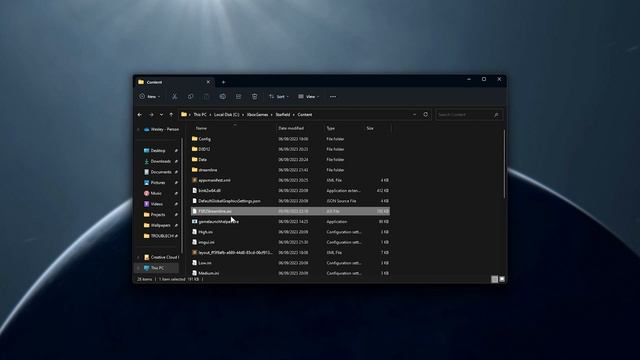Select the Low.ini file
640x360 pixels.
click(x=290, y=263)
